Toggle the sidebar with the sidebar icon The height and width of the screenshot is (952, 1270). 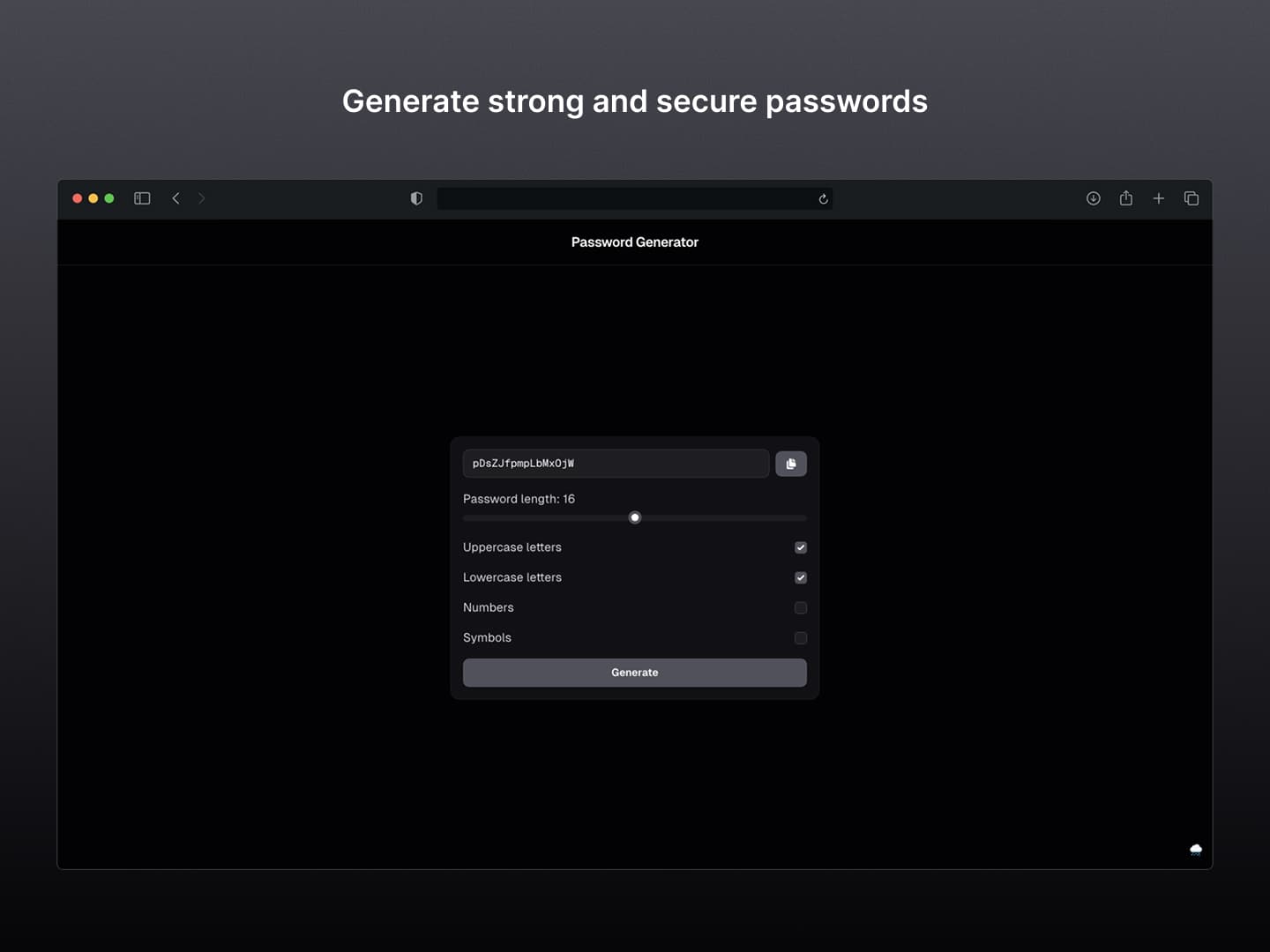coord(142,198)
